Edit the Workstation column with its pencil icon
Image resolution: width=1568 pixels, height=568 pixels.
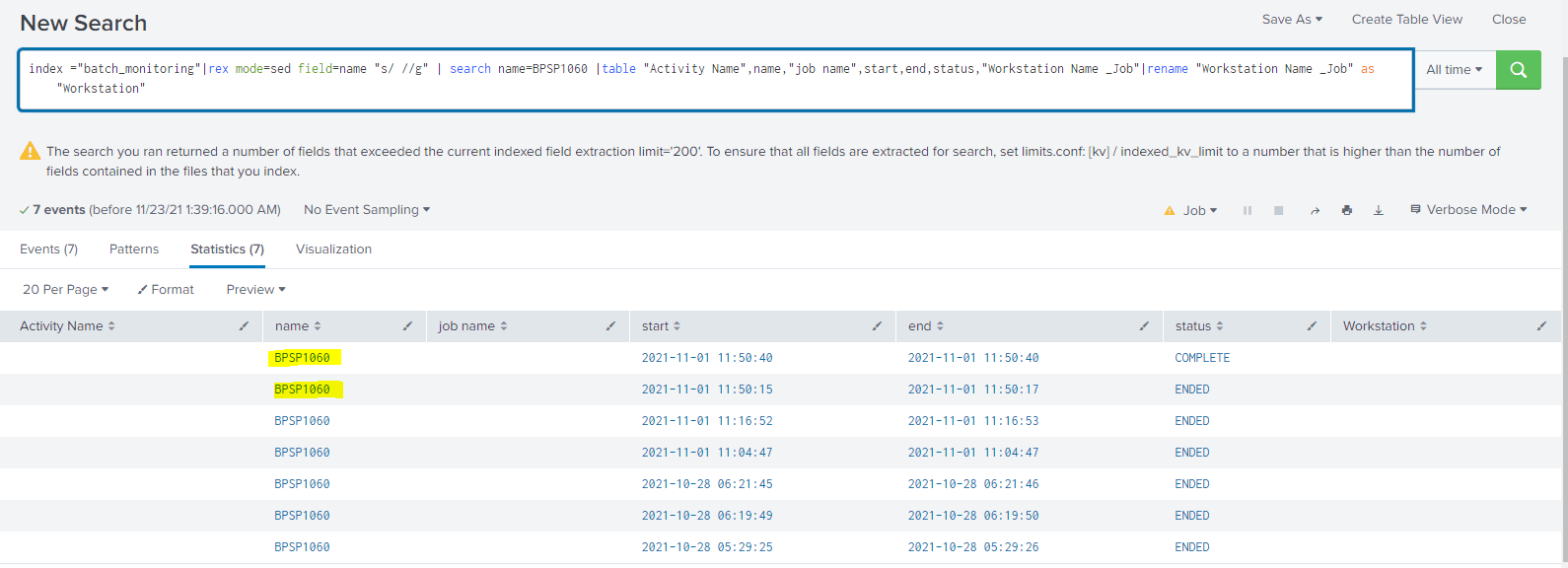click(x=1541, y=326)
